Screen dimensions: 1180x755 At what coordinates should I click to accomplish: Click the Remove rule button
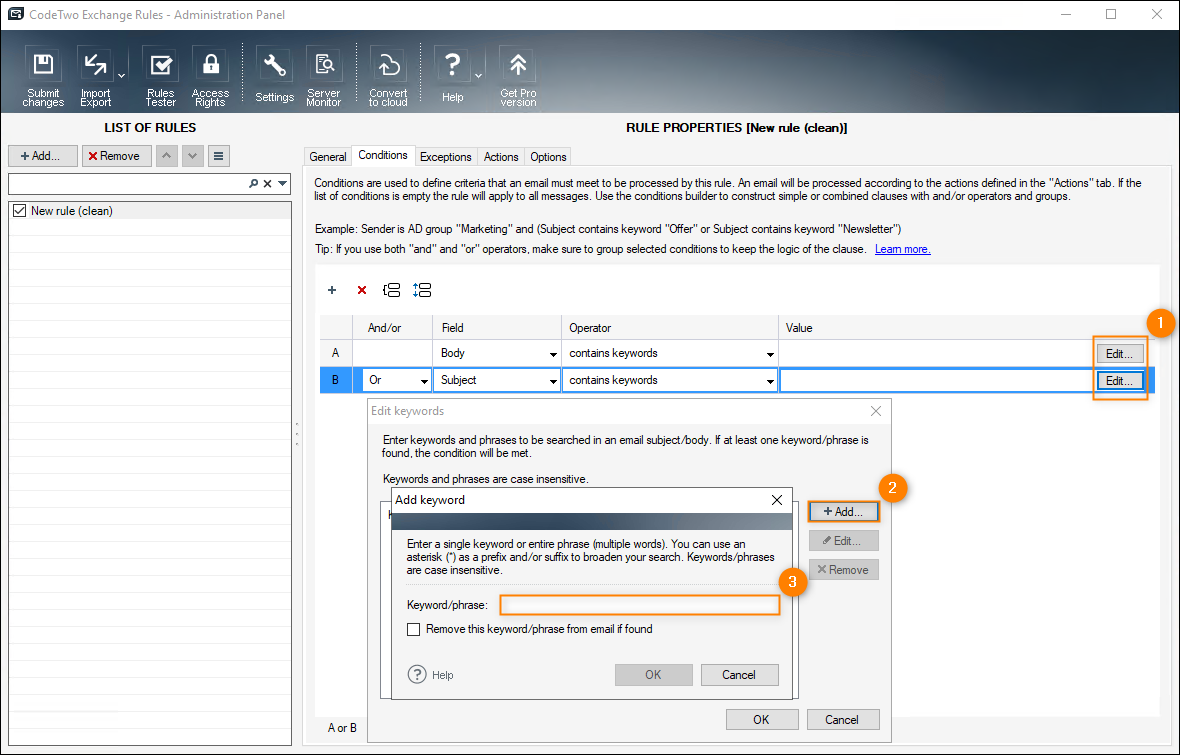pyautogui.click(x=117, y=156)
